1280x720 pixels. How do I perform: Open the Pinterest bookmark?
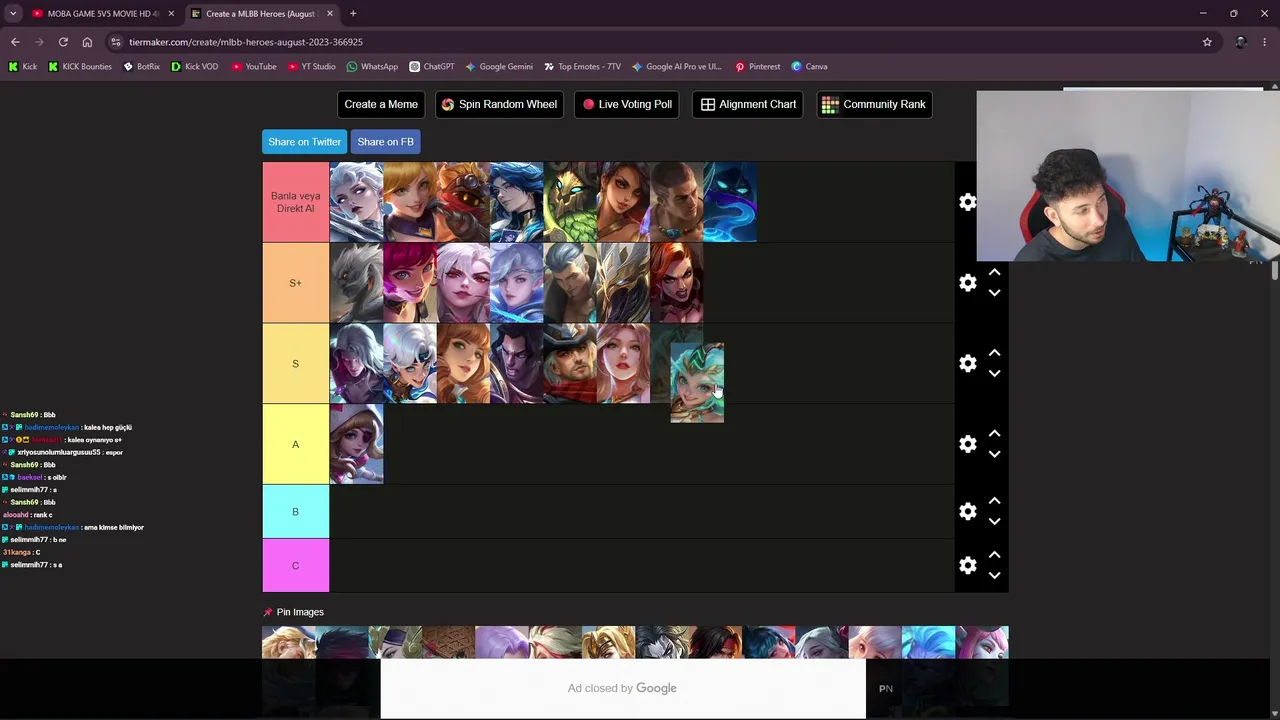coord(757,67)
